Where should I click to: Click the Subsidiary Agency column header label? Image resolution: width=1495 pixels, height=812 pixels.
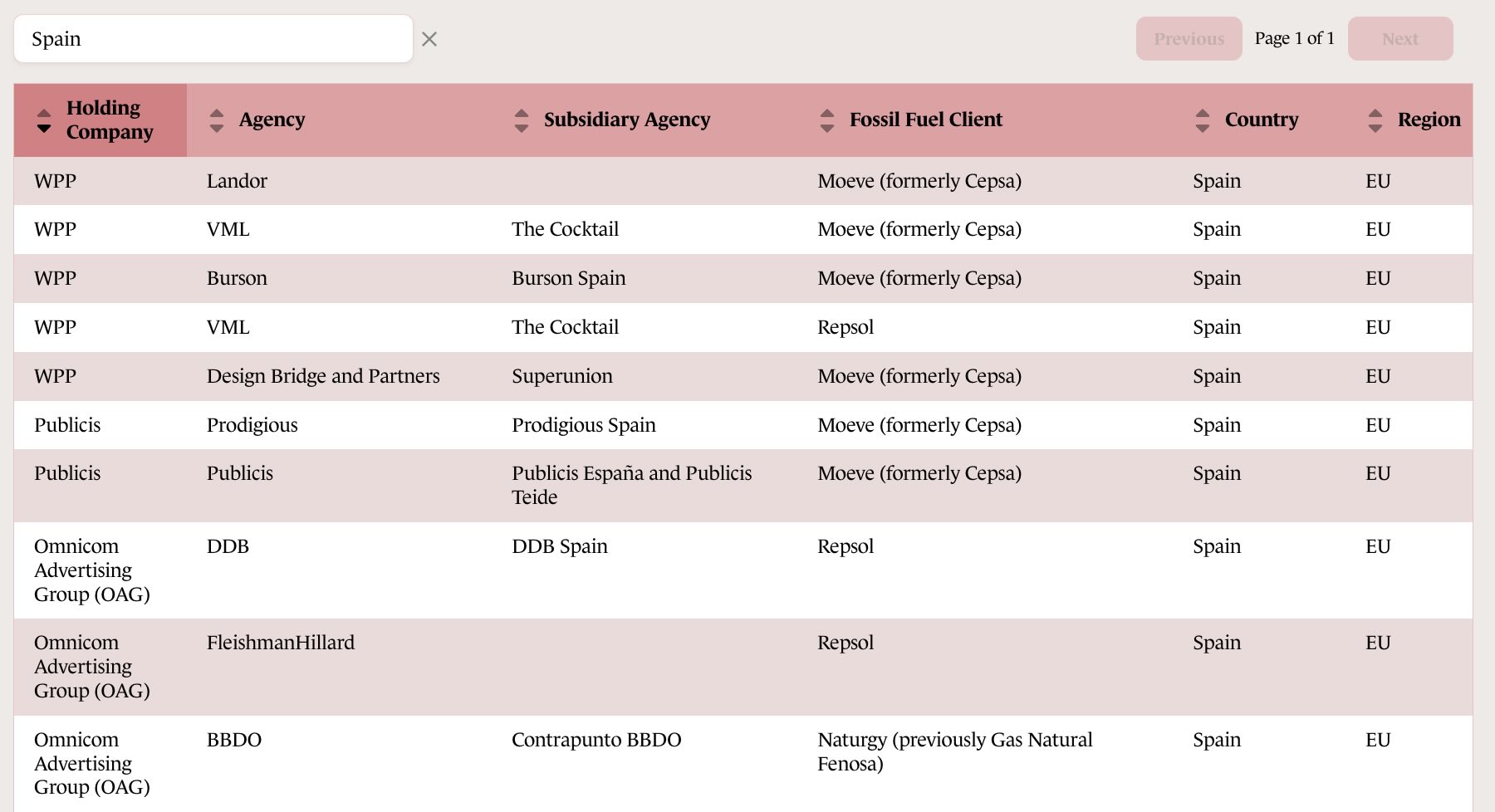pyautogui.click(x=627, y=120)
